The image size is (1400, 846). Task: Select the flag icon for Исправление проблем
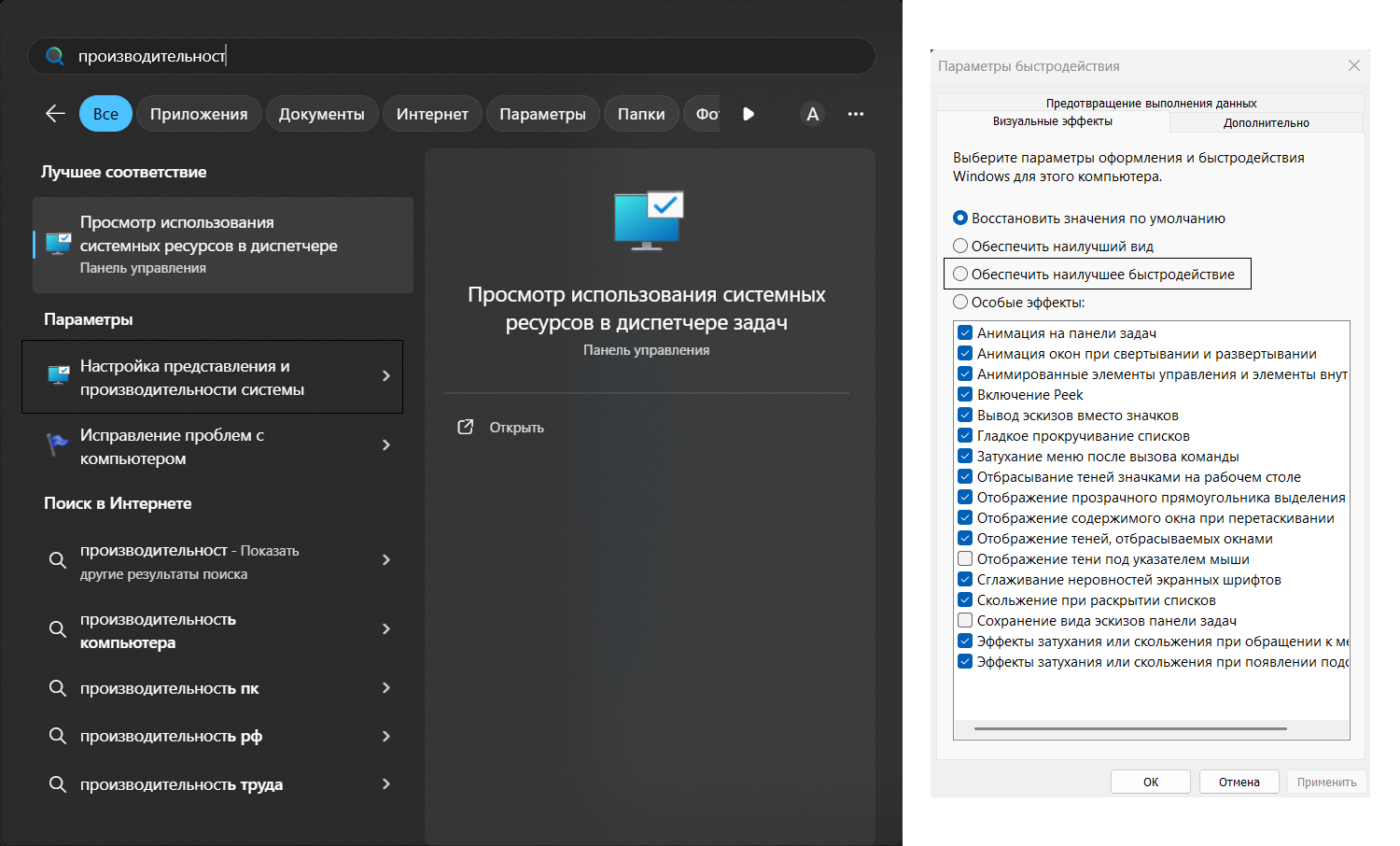click(x=57, y=445)
